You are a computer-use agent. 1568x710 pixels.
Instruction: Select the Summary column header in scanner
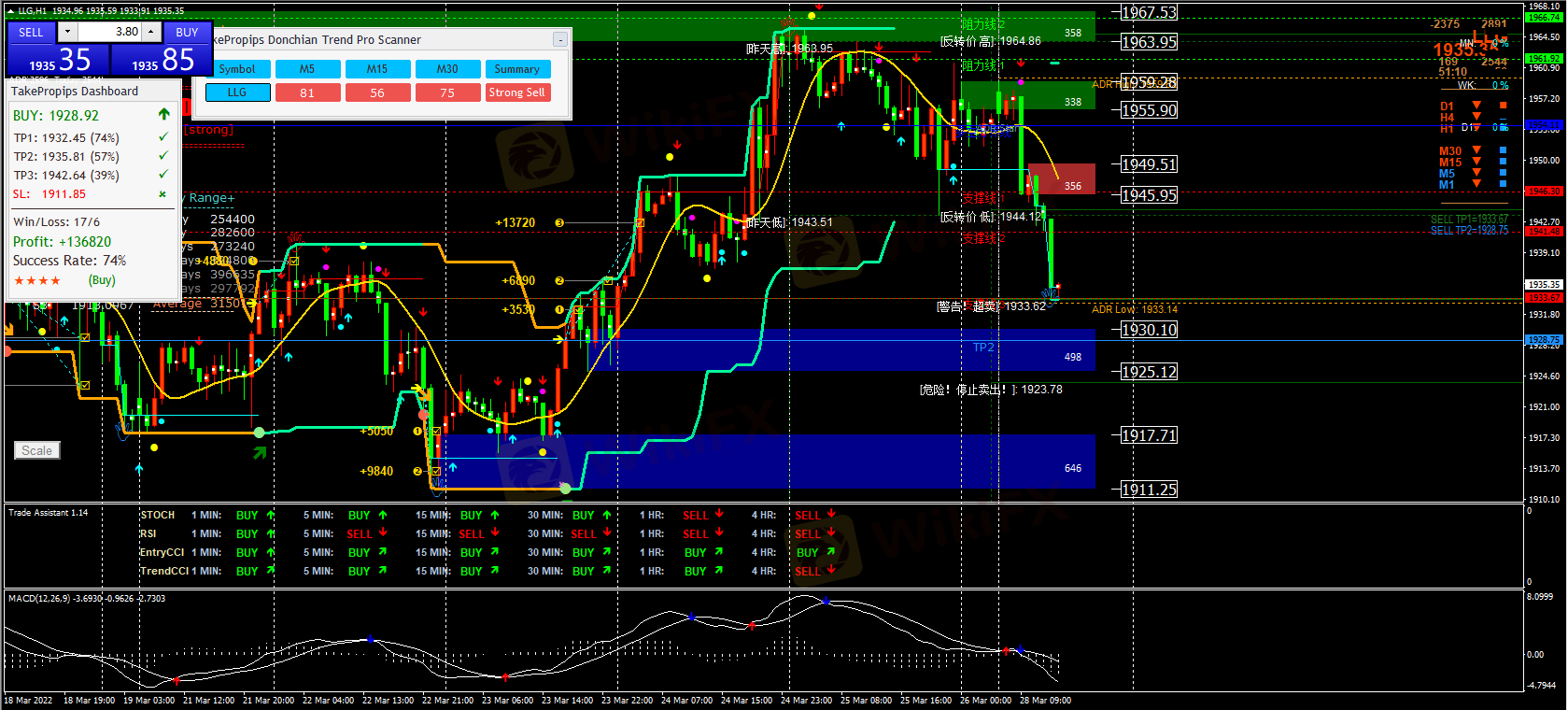[516, 69]
